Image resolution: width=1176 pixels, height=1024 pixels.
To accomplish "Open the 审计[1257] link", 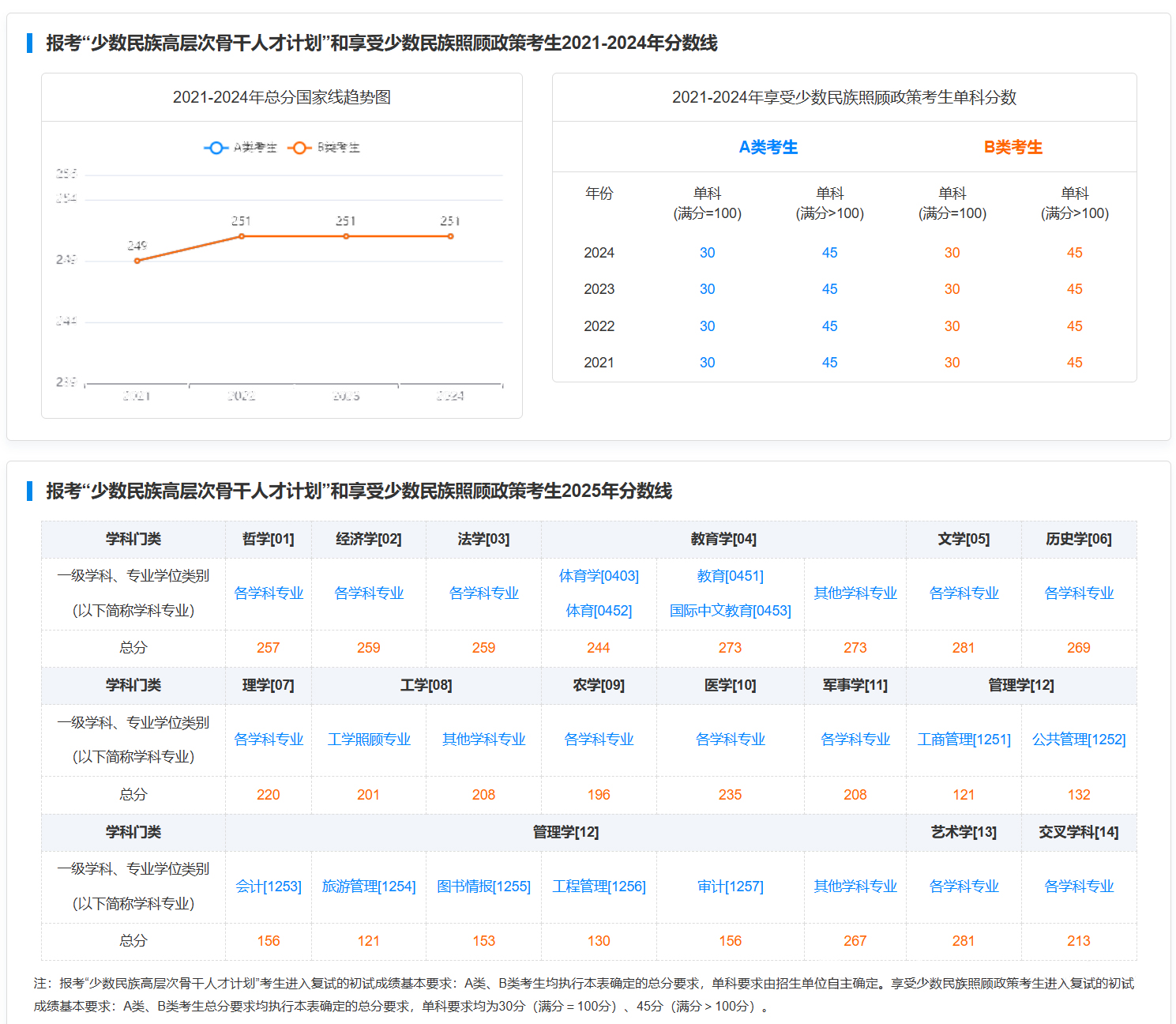I will (x=729, y=886).
